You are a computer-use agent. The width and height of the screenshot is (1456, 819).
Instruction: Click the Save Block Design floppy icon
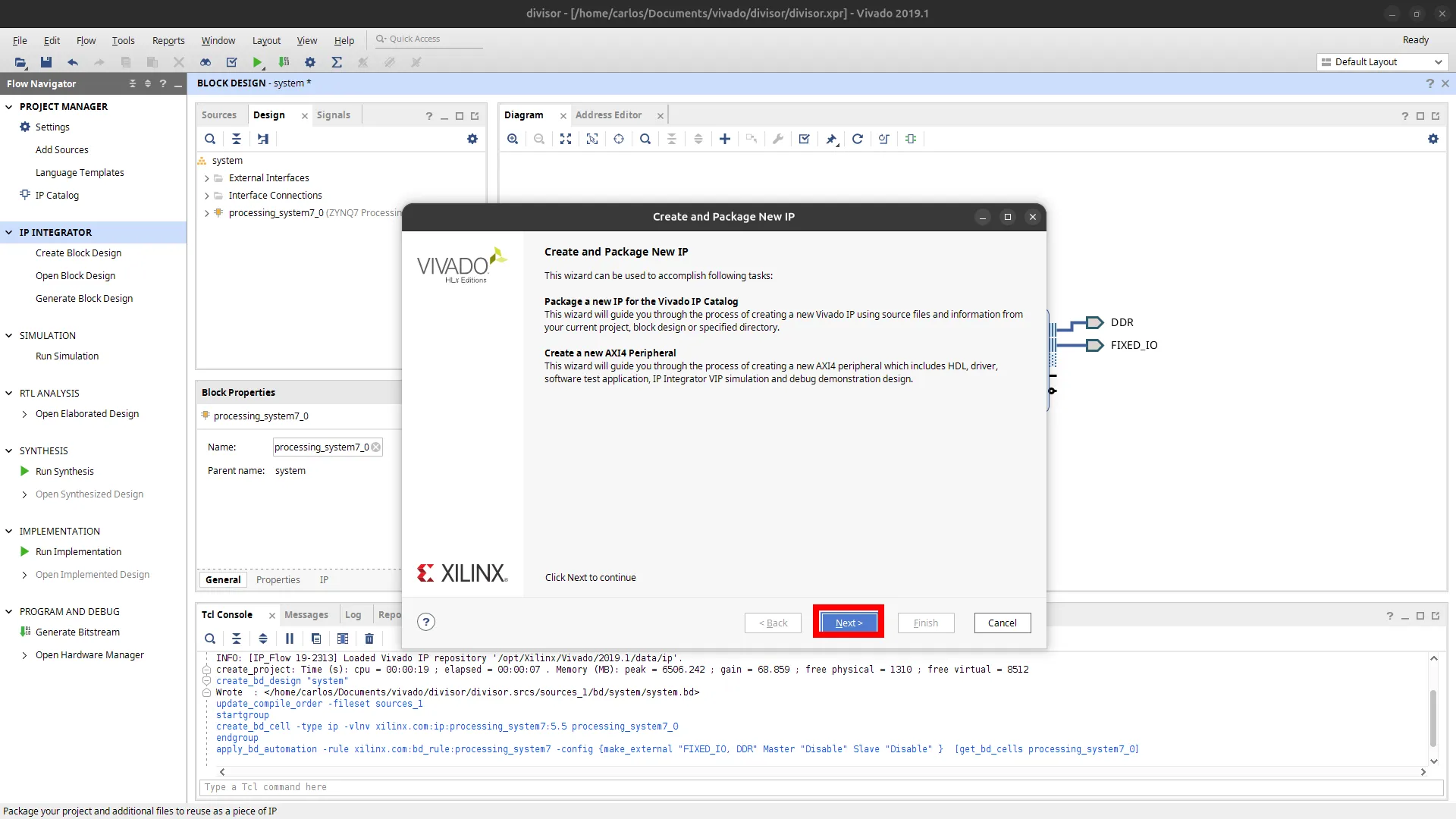(46, 62)
